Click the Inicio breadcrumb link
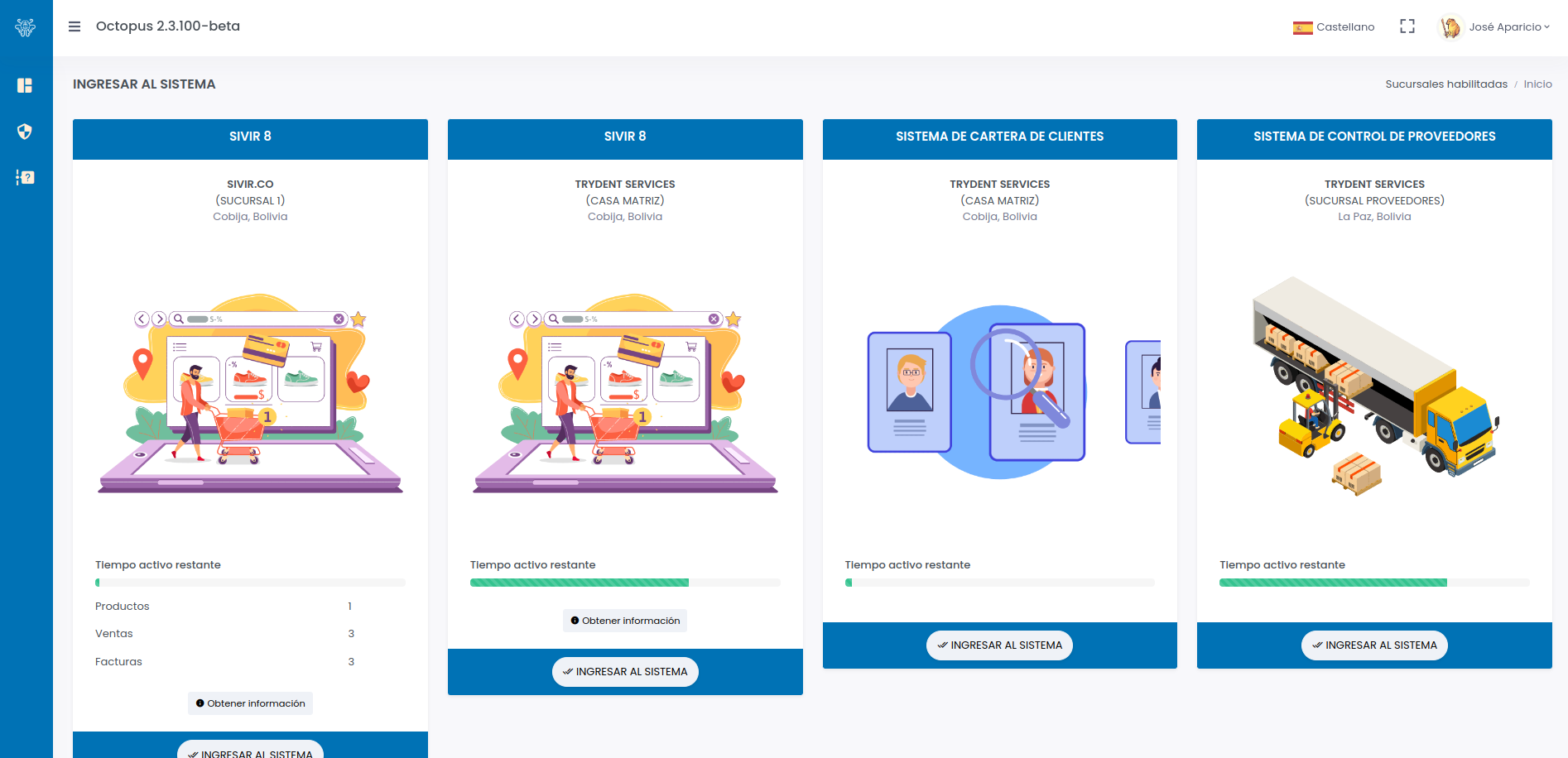The image size is (1568, 758). [x=1537, y=84]
